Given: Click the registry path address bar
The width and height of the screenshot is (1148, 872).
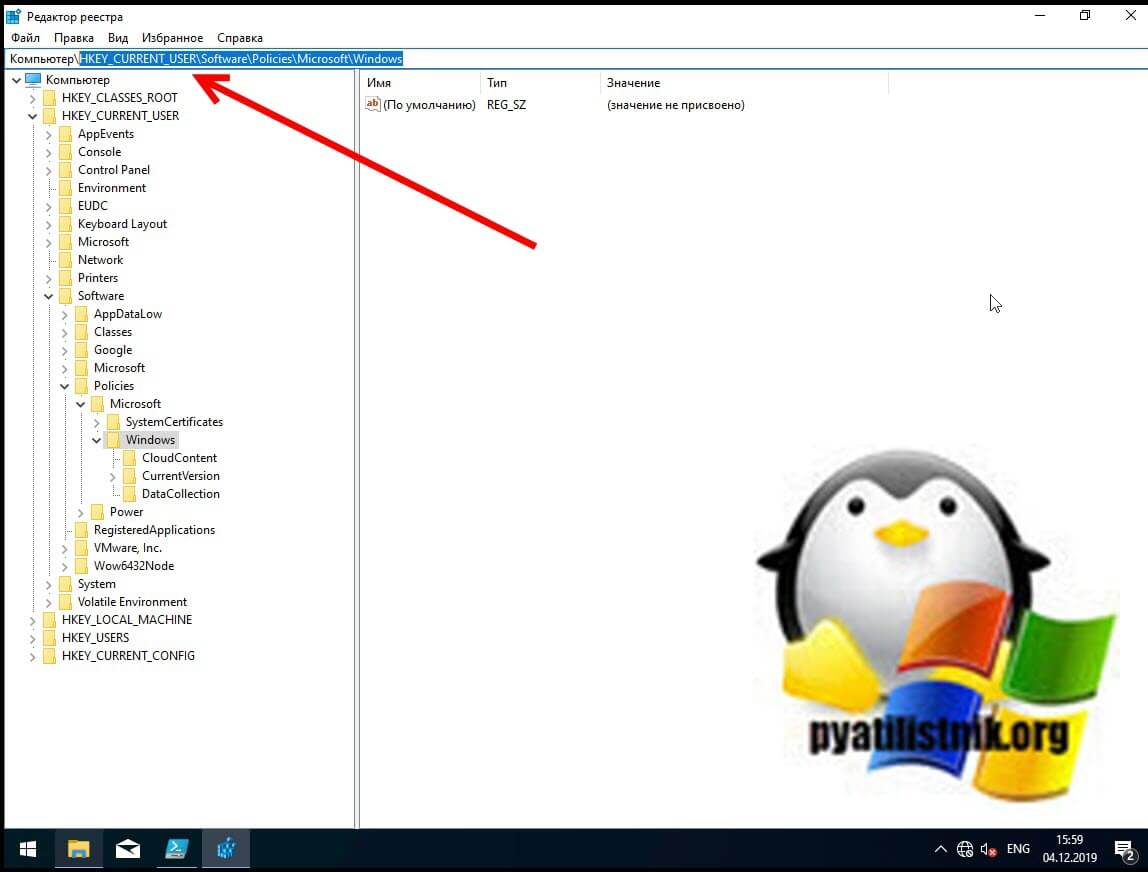Looking at the screenshot, I should pyautogui.click(x=574, y=59).
